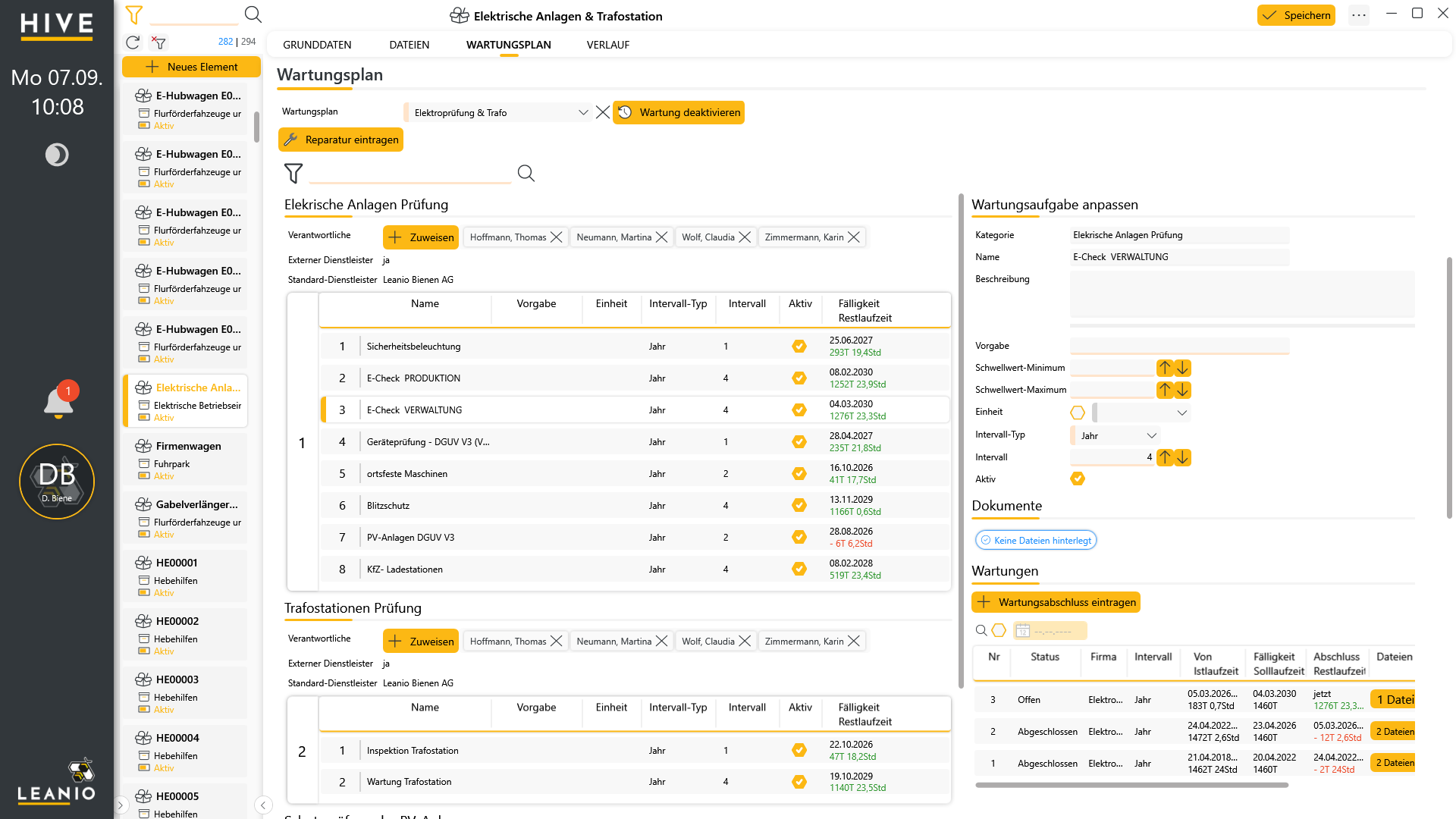The image size is (1456, 819).
Task: Toggle Aktiv for Sicherheitsbeleuchtung
Action: point(799,347)
